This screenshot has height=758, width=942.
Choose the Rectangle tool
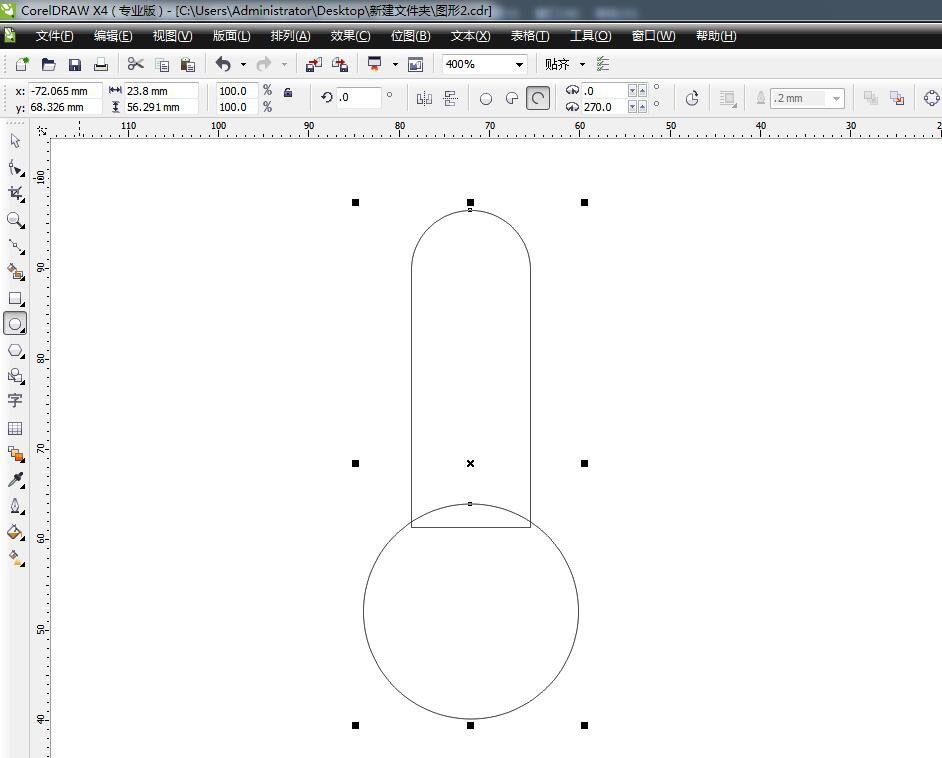(x=15, y=298)
